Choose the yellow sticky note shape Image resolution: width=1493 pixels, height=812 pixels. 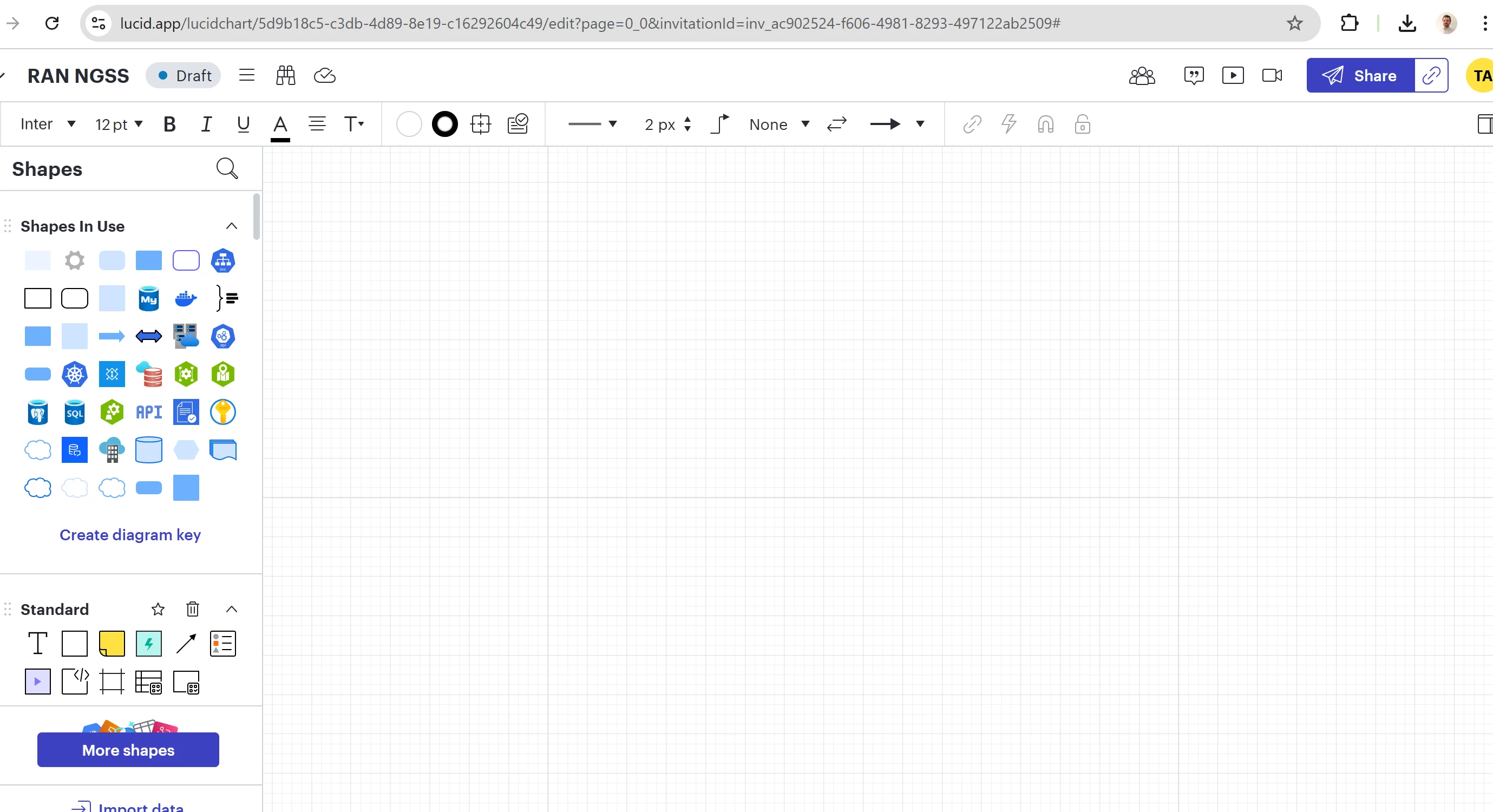pos(112,643)
